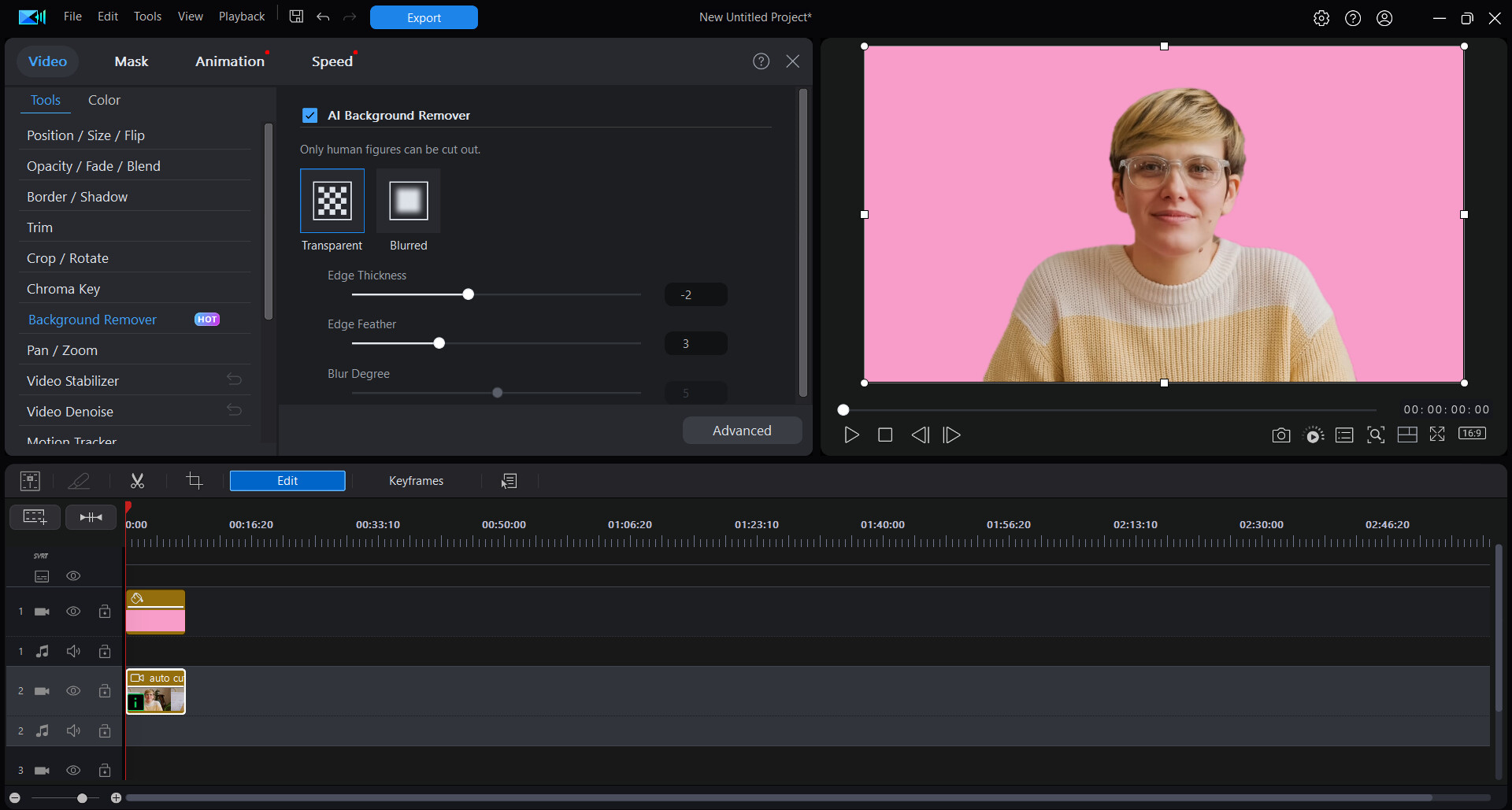Click the render preview icon below the preview
Image resolution: width=1512 pixels, height=810 pixels.
click(x=1314, y=435)
